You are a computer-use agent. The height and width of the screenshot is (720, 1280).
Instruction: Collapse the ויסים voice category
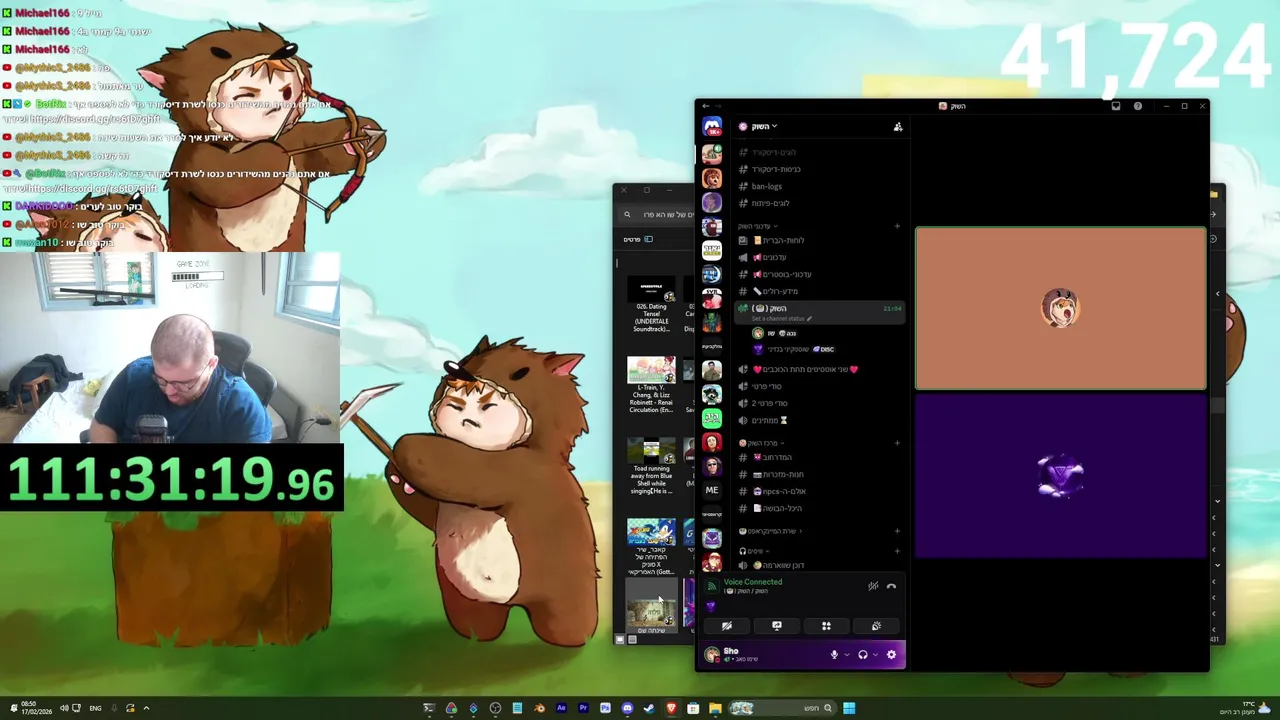753,551
